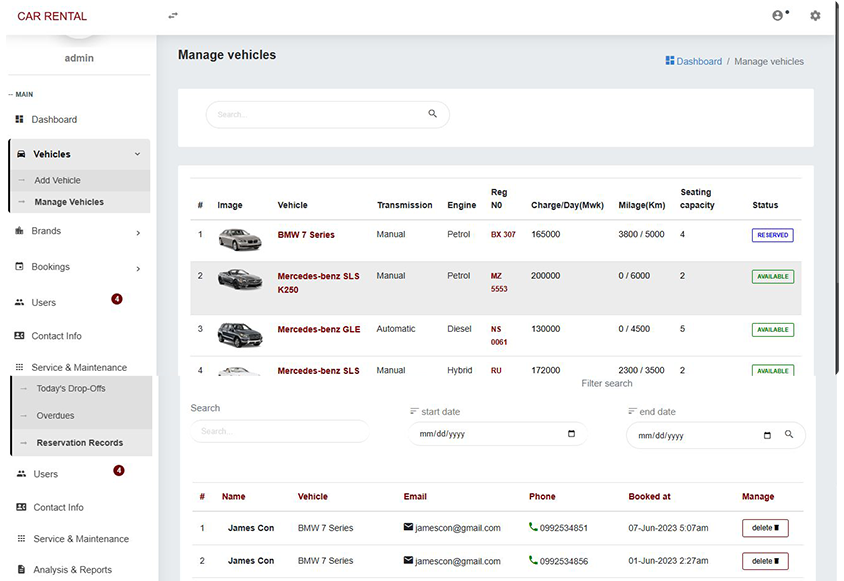Click AVAILABLE badge for Mercedes-benz SLS K250
Viewport: 844px width, 581px height.
tap(772, 276)
